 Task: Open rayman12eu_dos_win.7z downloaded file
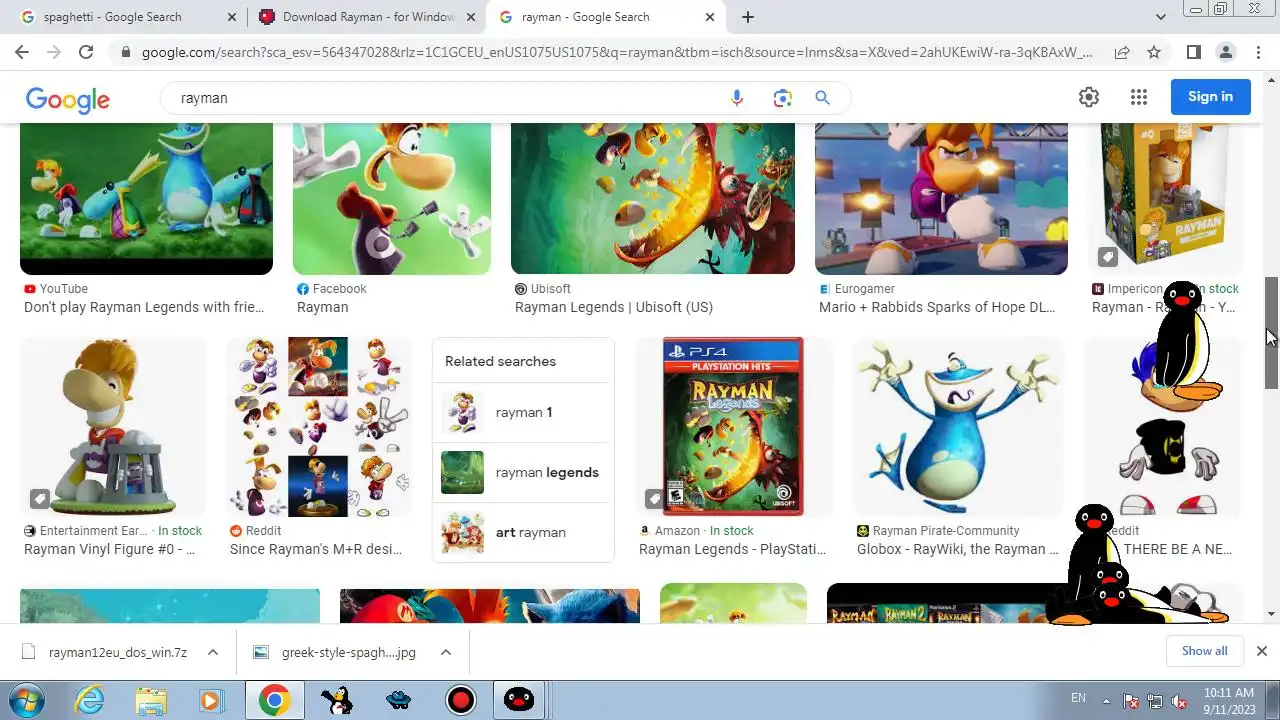[117, 652]
